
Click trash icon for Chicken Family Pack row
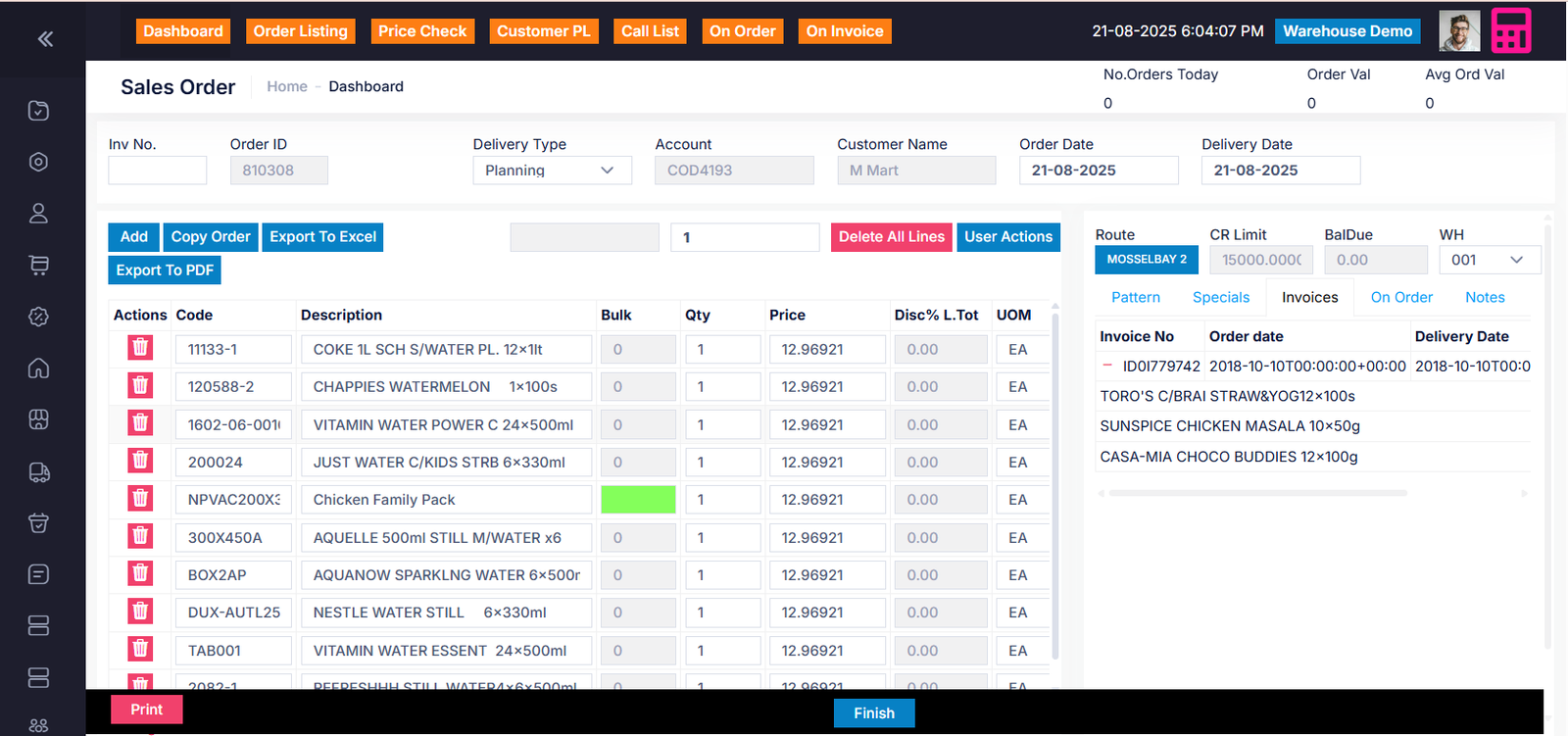140,499
